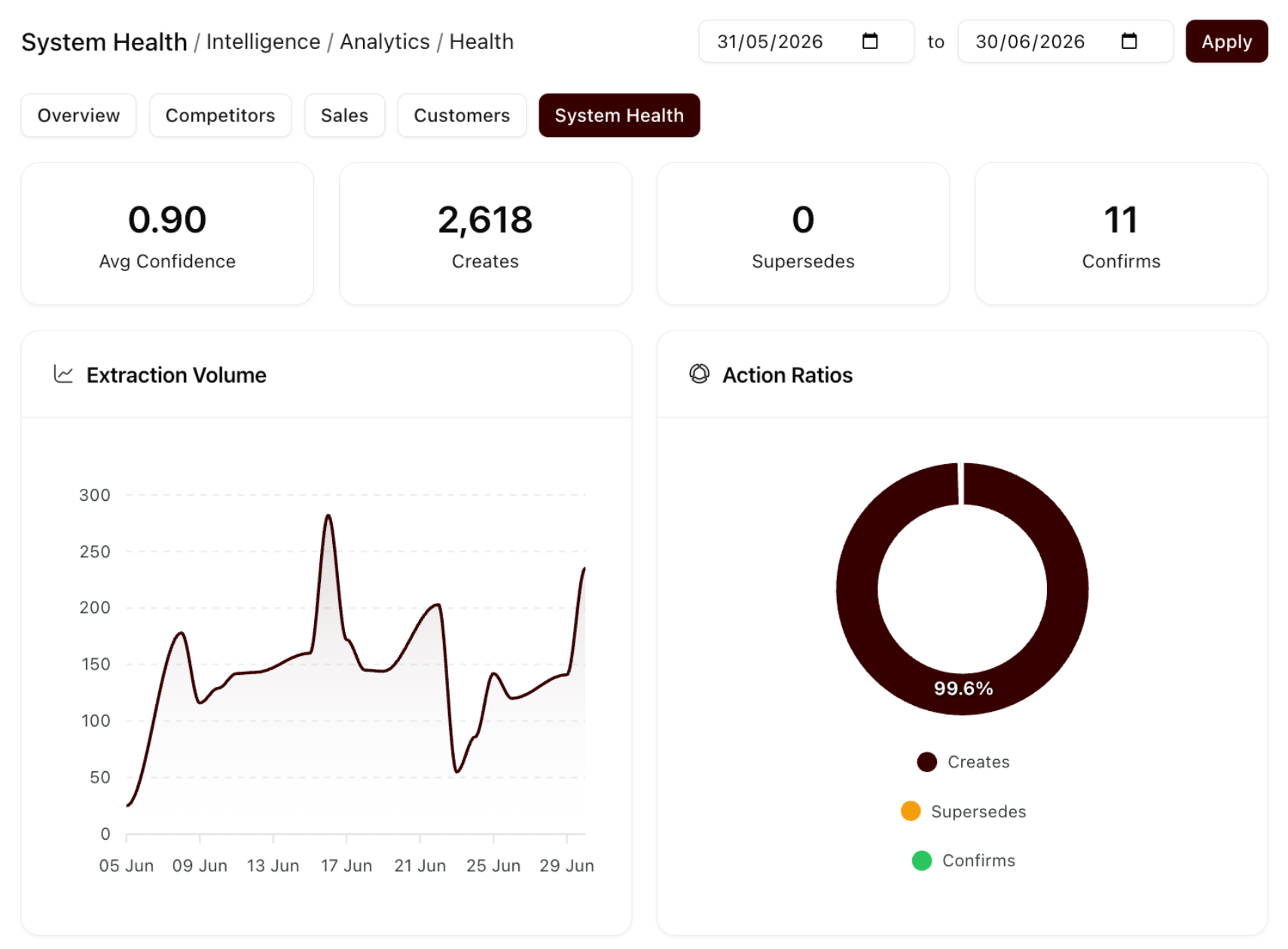The image size is (1288, 949).
Task: Click the orange Supersedes legend dot
Action: tap(911, 811)
